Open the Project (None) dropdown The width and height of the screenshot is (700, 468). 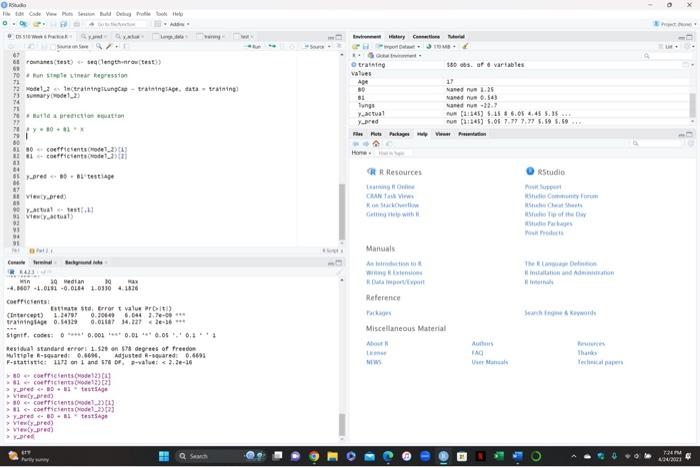674,24
